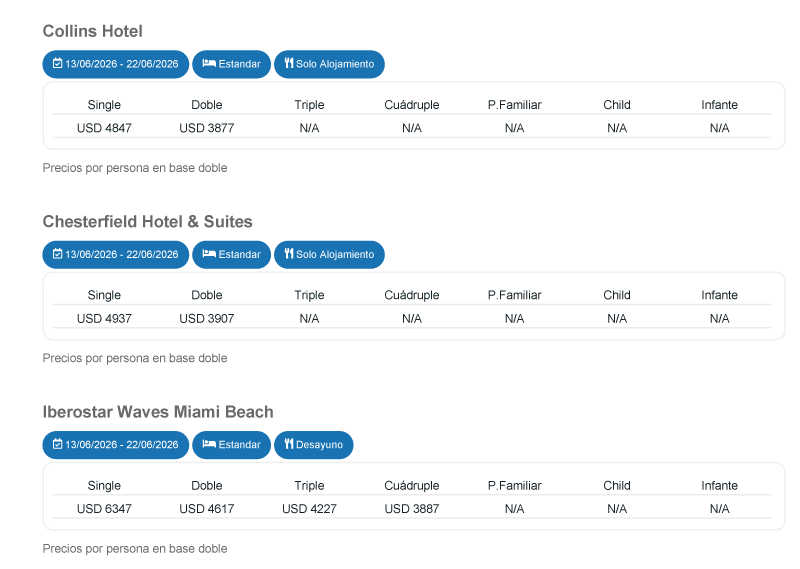
Task: Click Collins Hotel Single price USD 4847
Action: coord(104,128)
